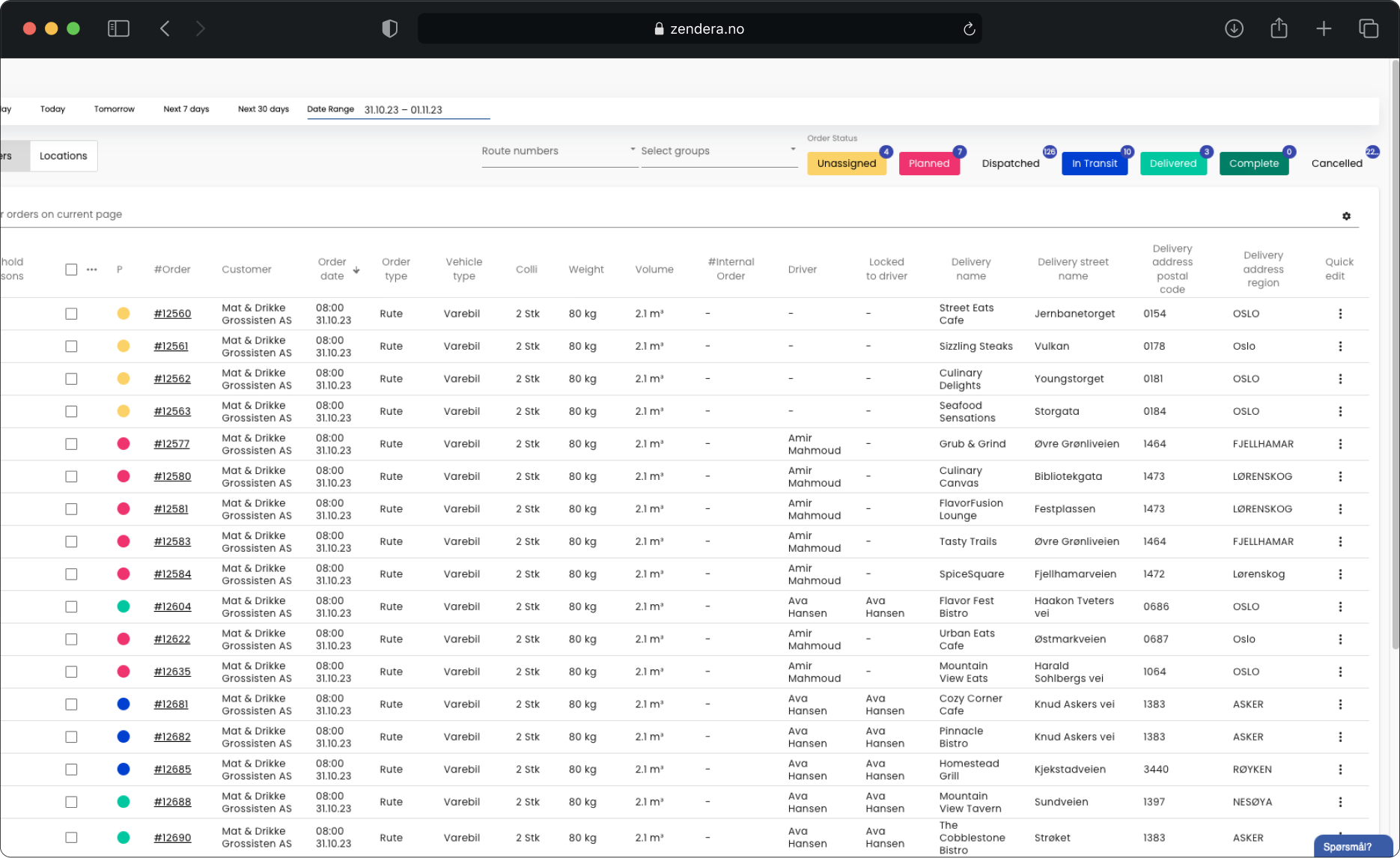Filter by Unassigned order status
Viewport: 1400px width, 858px height.
846,163
